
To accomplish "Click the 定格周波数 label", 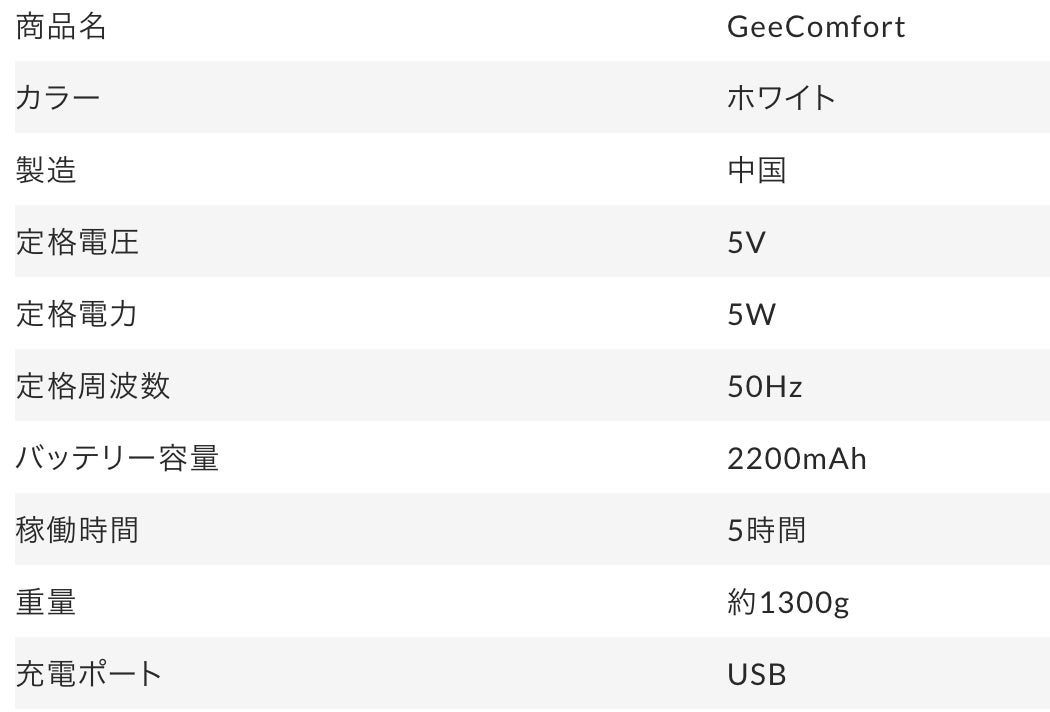I will 93,386.
